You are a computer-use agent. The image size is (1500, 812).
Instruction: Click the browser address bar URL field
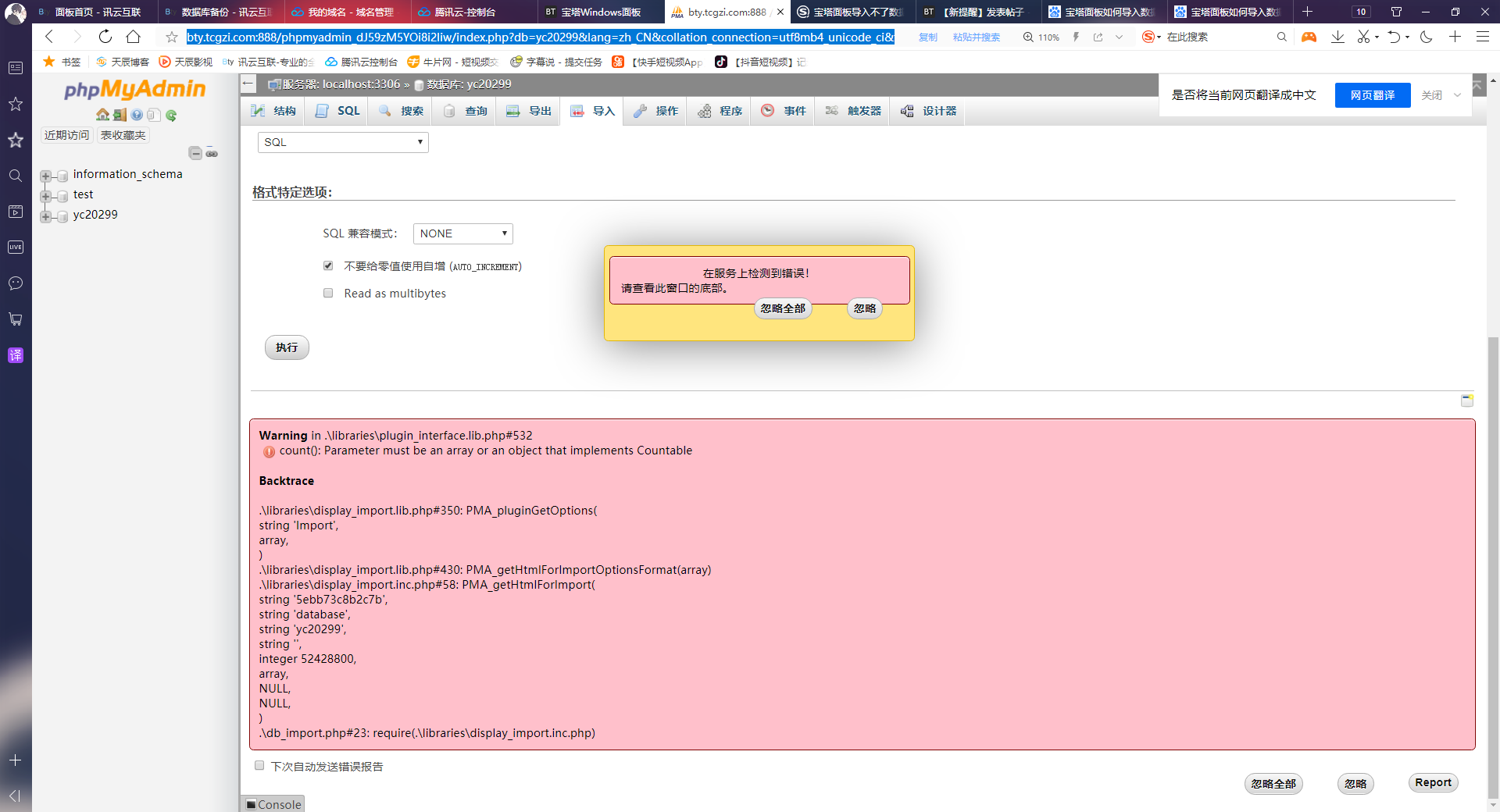point(540,37)
